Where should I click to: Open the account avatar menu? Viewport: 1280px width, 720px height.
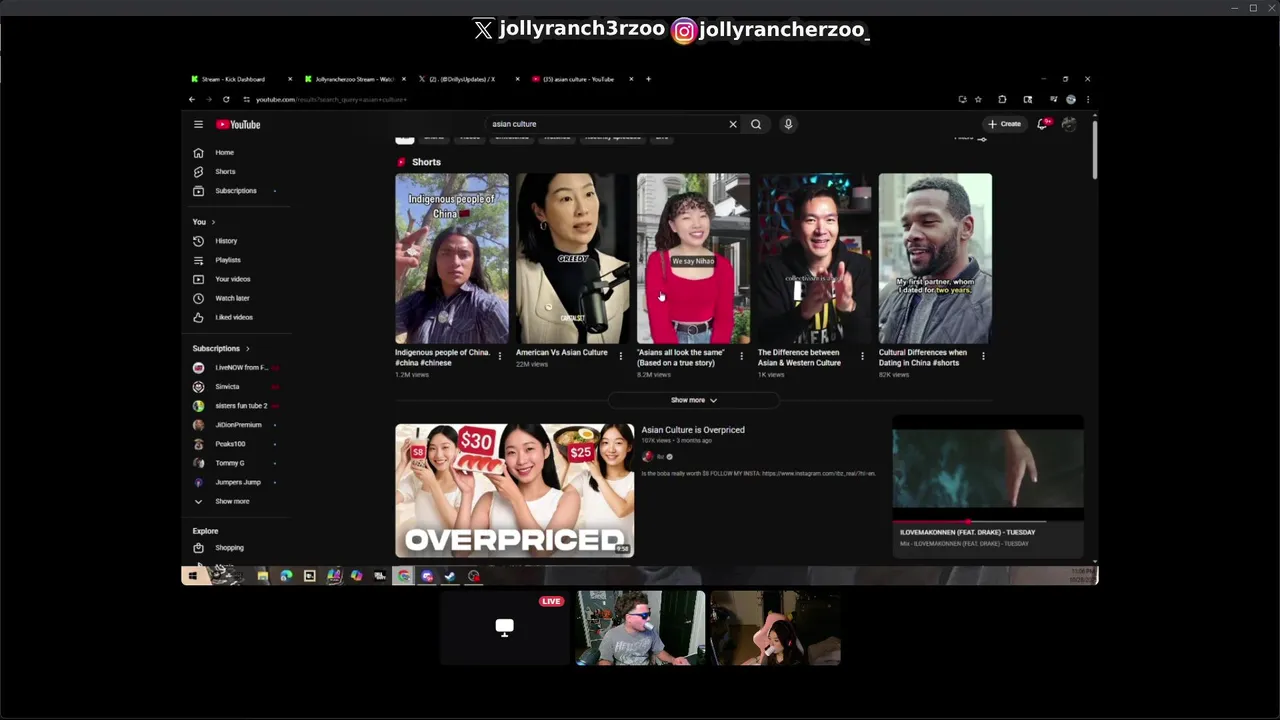(1069, 124)
